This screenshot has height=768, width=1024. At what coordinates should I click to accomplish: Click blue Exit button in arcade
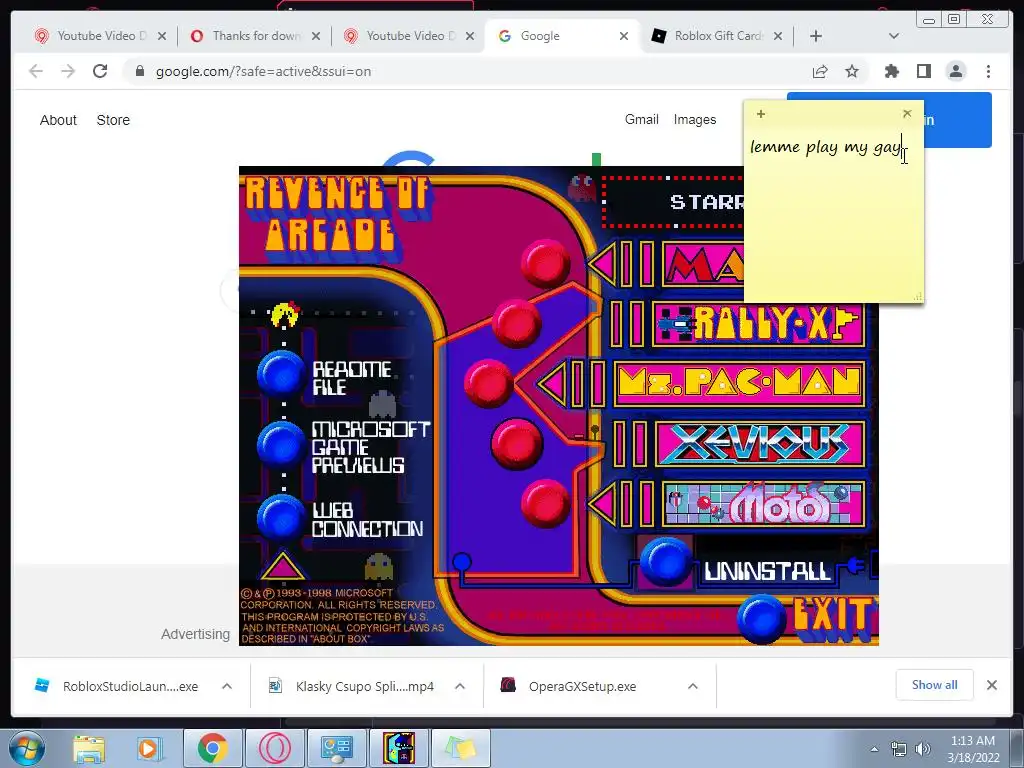(x=762, y=618)
